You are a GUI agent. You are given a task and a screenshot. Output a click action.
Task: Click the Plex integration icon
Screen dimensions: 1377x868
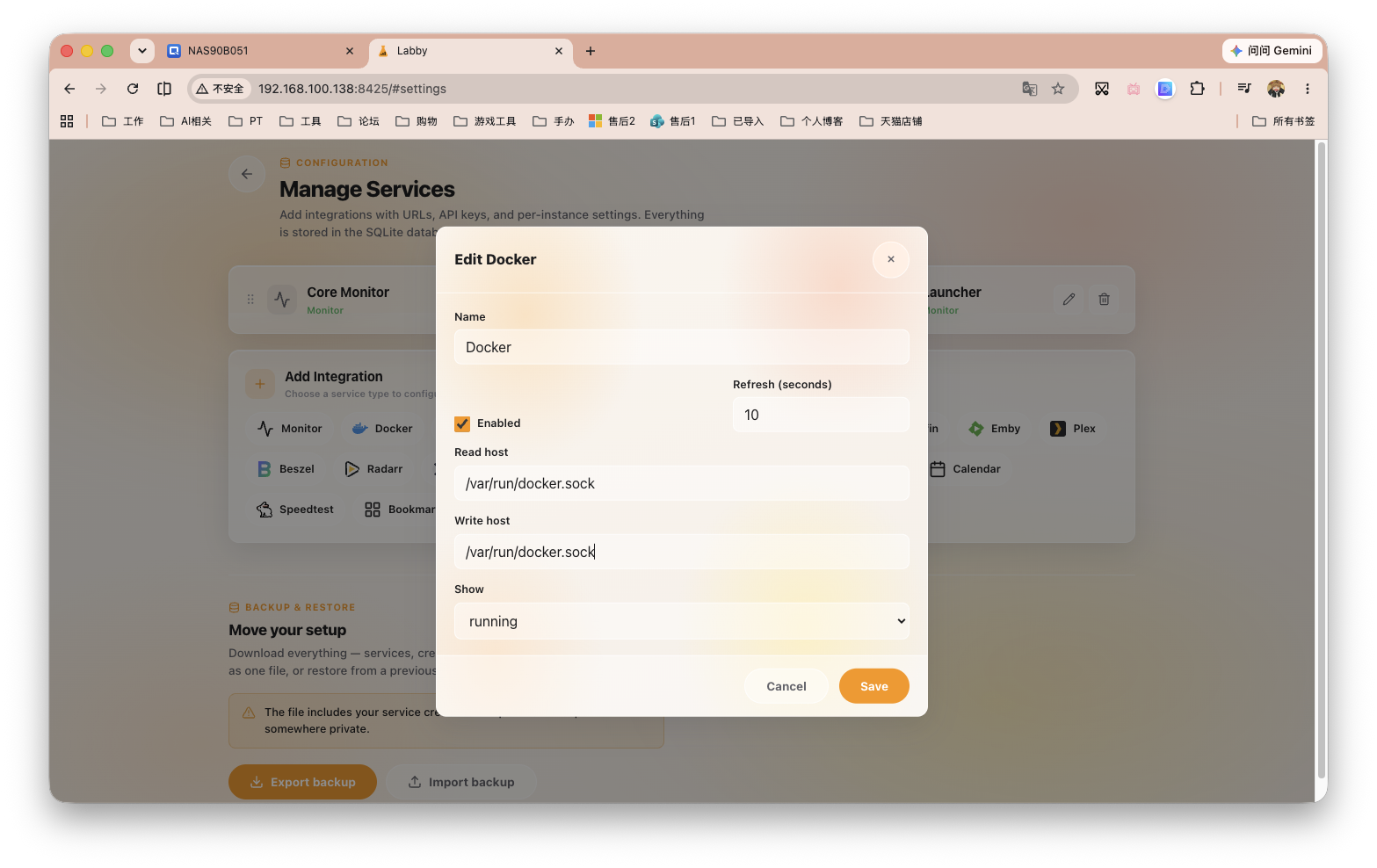coord(1058,429)
